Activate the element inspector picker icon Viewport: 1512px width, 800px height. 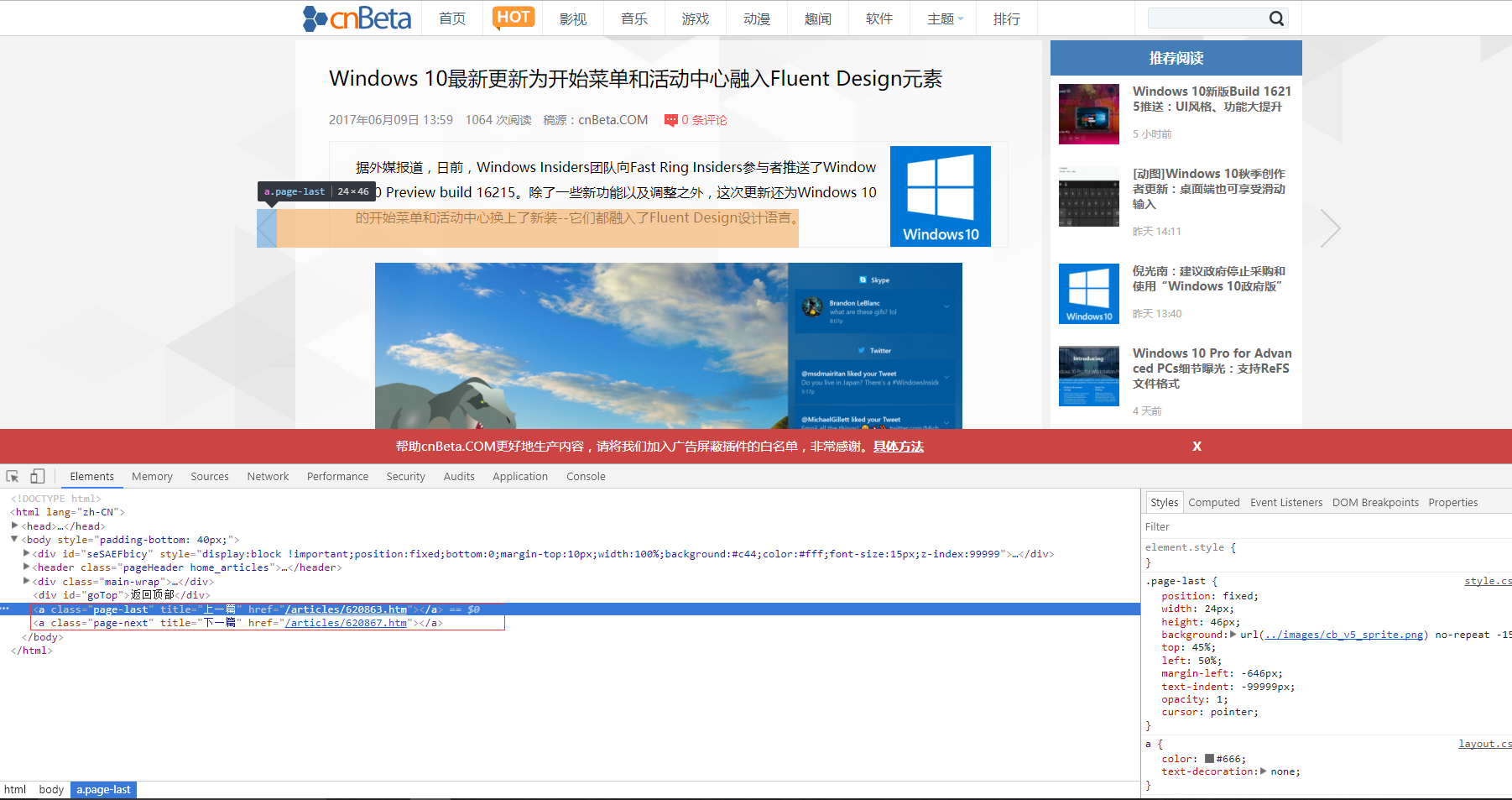(x=13, y=476)
